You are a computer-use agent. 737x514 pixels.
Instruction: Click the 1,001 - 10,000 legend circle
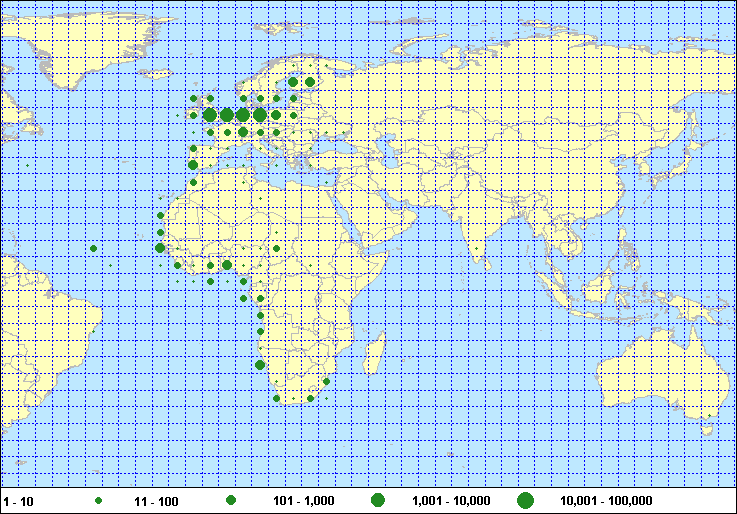point(378,500)
